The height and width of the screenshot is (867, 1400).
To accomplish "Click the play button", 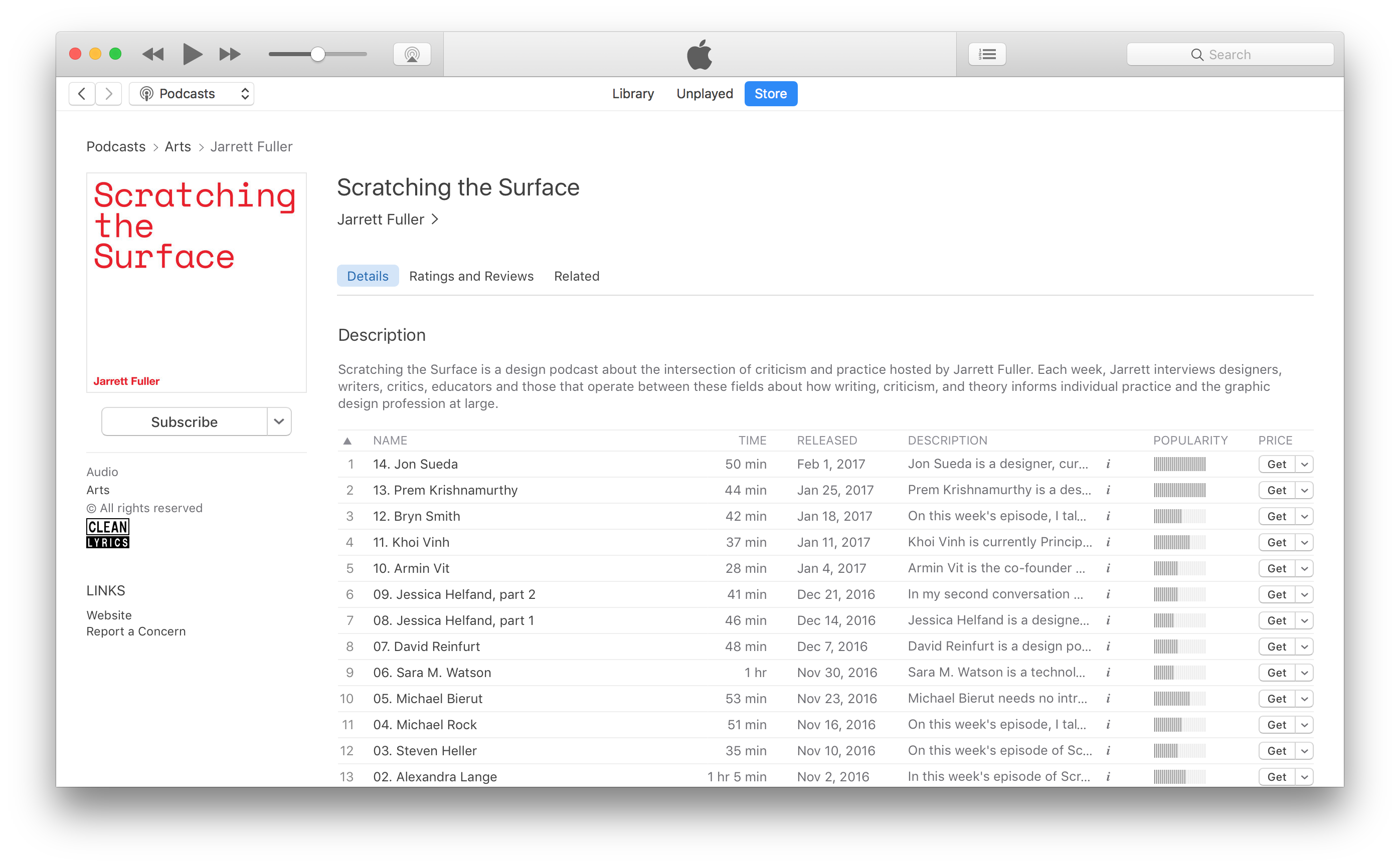I will pos(192,55).
